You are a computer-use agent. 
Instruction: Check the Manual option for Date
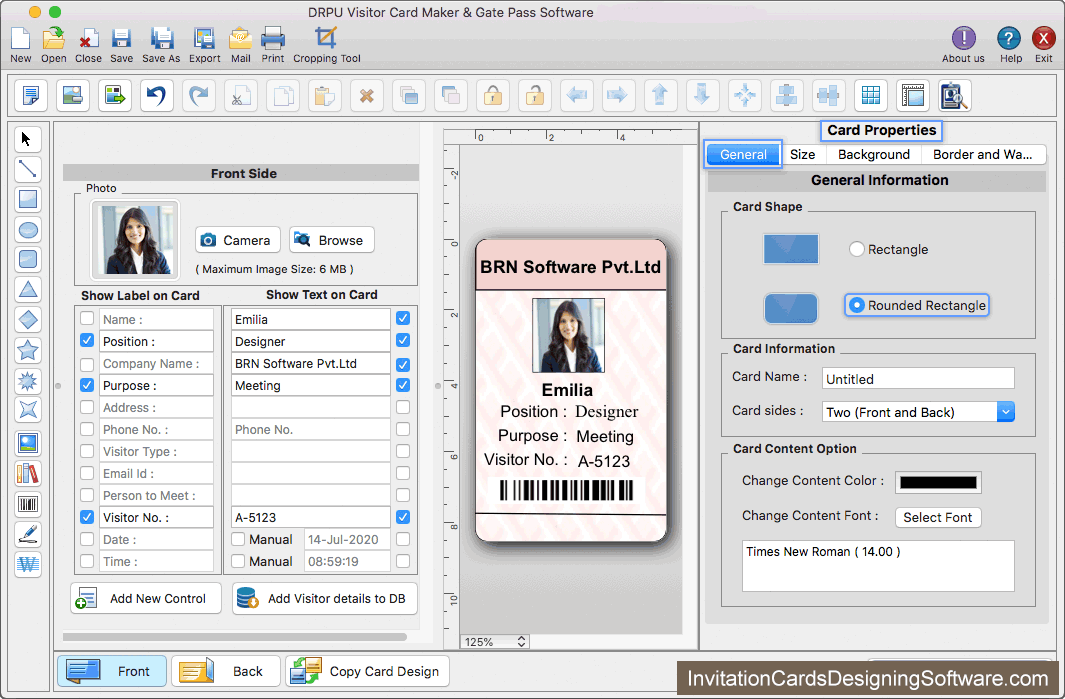238,539
